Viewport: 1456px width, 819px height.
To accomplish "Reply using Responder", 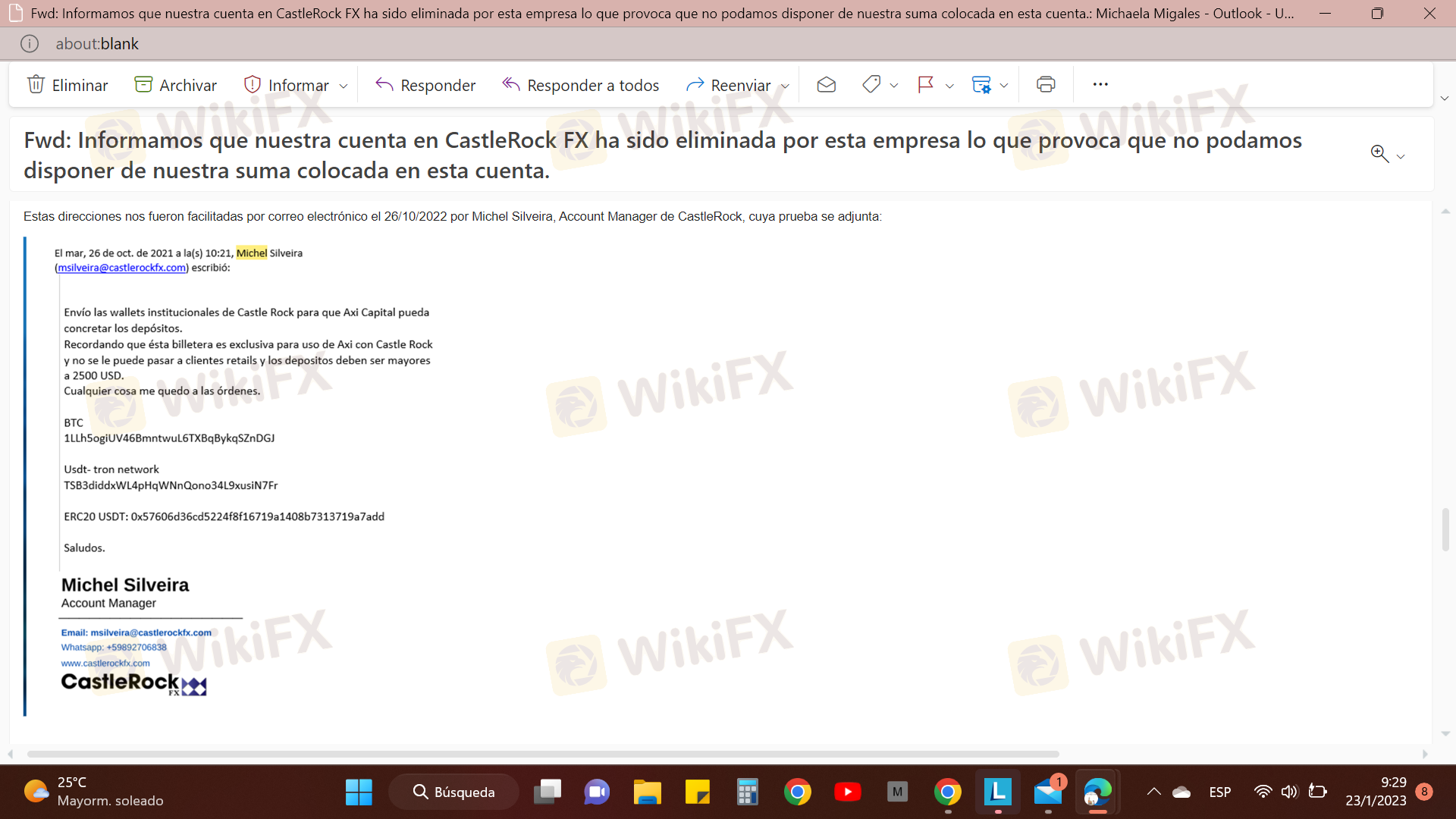I will (425, 85).
